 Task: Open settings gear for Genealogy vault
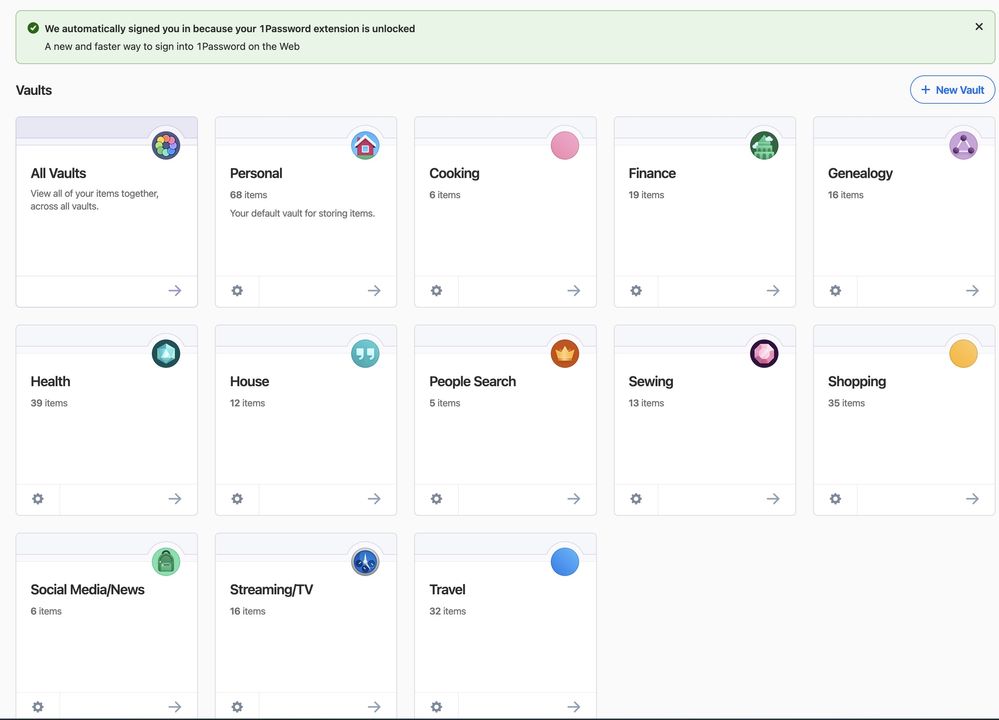pos(835,291)
